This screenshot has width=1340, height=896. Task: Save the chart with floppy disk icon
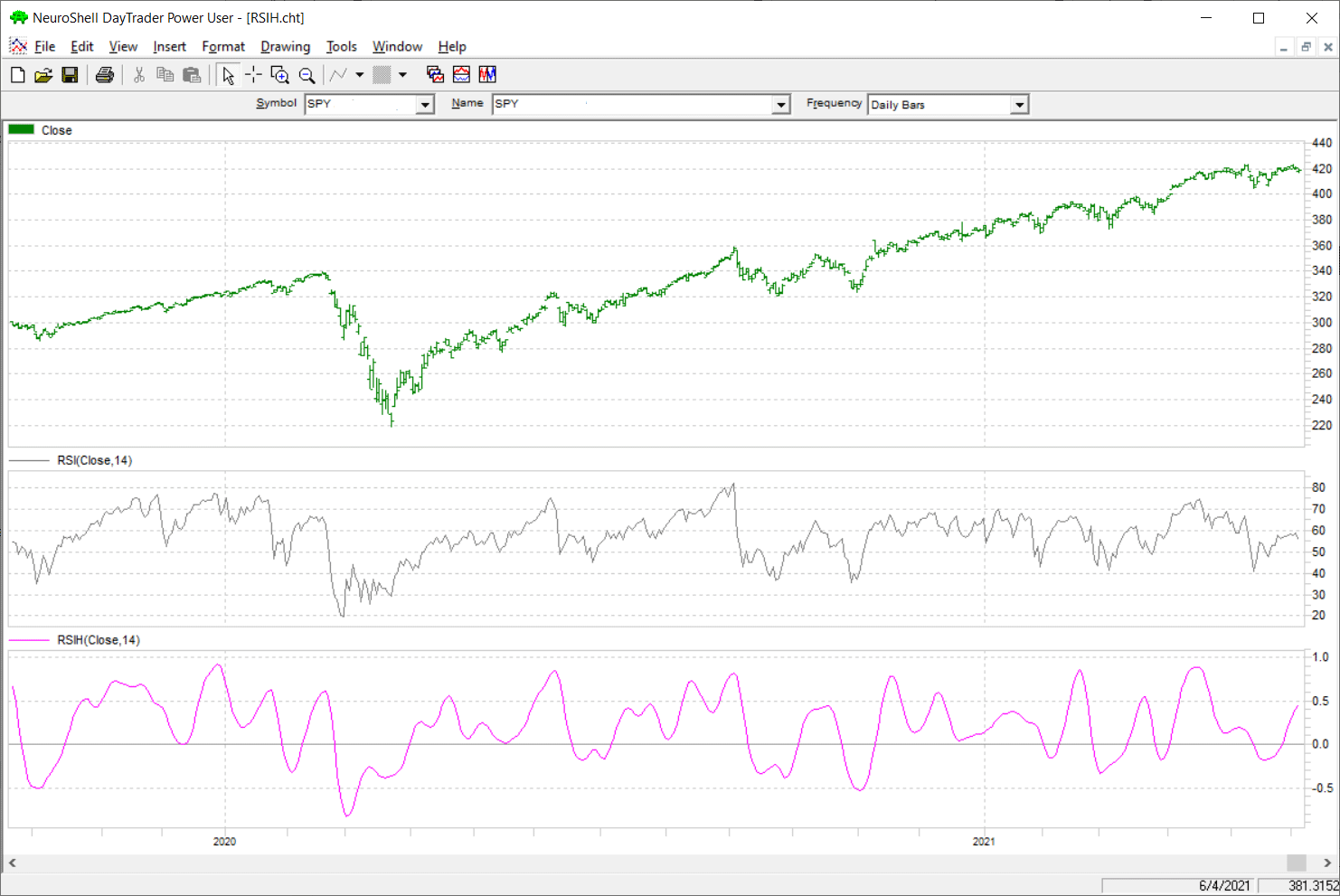click(70, 75)
